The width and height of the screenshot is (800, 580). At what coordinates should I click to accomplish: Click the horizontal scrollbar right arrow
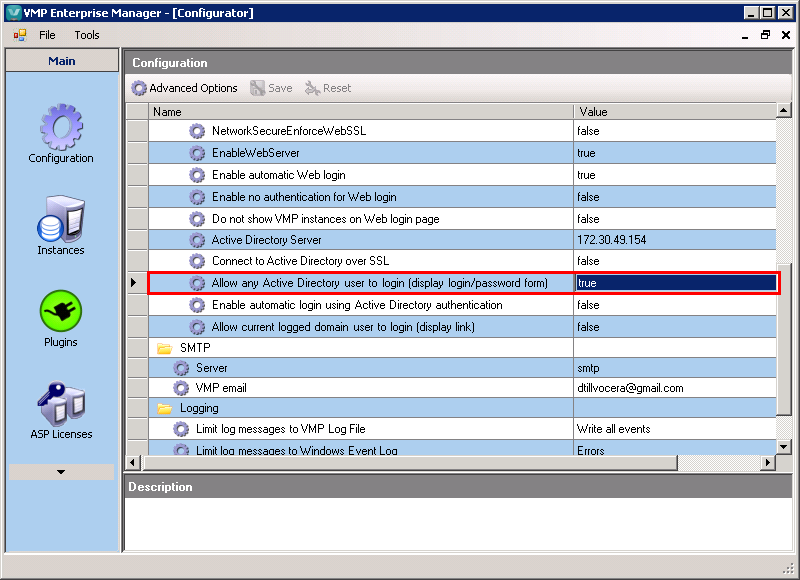point(767,463)
